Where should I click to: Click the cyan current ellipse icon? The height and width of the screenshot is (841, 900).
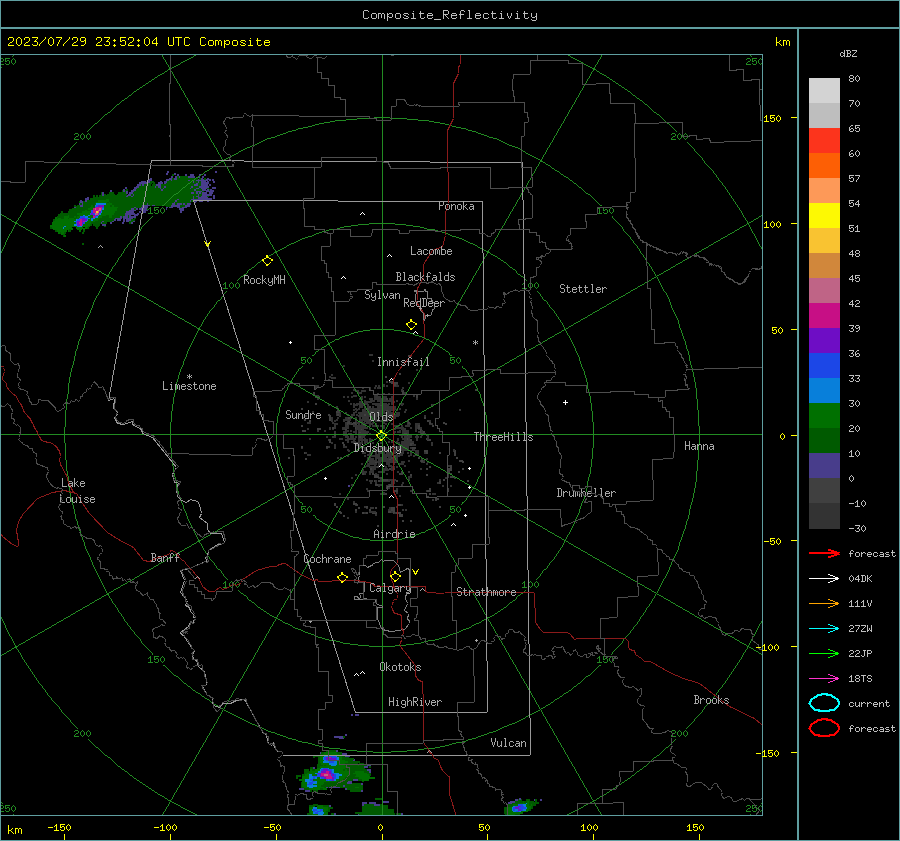(x=824, y=703)
